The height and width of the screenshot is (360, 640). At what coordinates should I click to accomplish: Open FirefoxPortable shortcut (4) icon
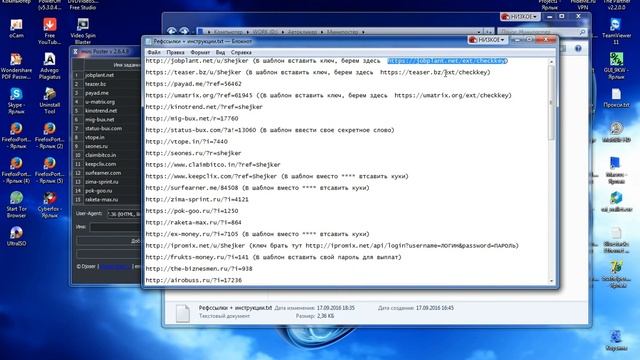tap(16, 170)
